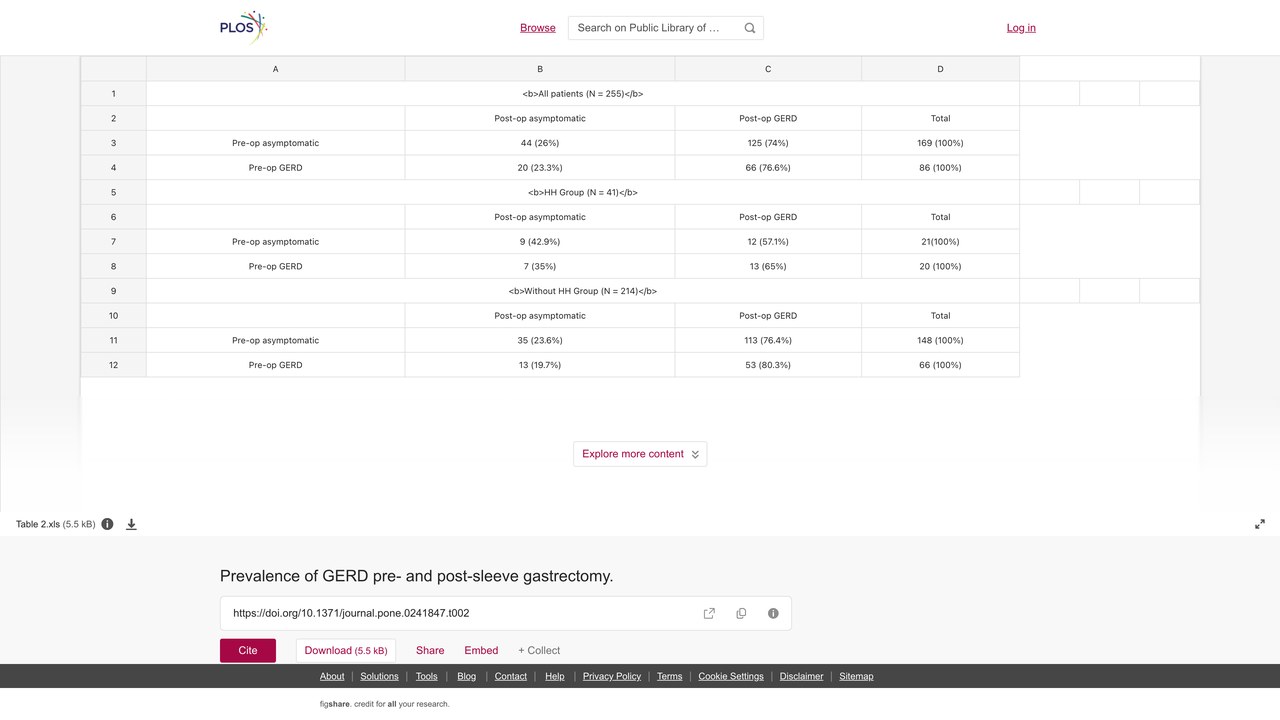
Task: Open DOI link in new window icon
Action: (709, 613)
